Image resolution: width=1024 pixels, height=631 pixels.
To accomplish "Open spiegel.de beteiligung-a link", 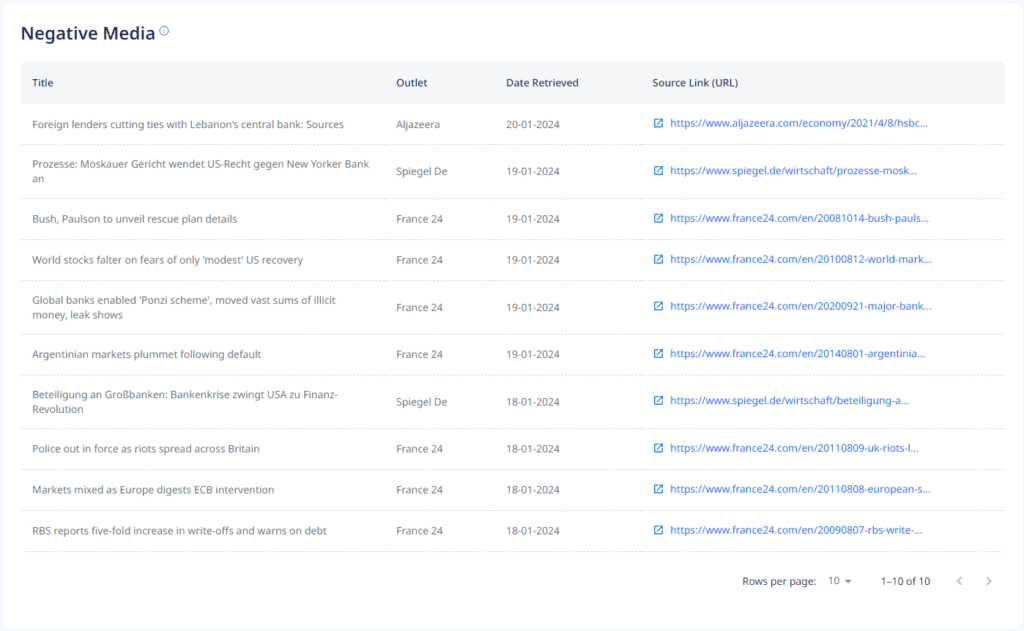I will pyautogui.click(x=790, y=400).
